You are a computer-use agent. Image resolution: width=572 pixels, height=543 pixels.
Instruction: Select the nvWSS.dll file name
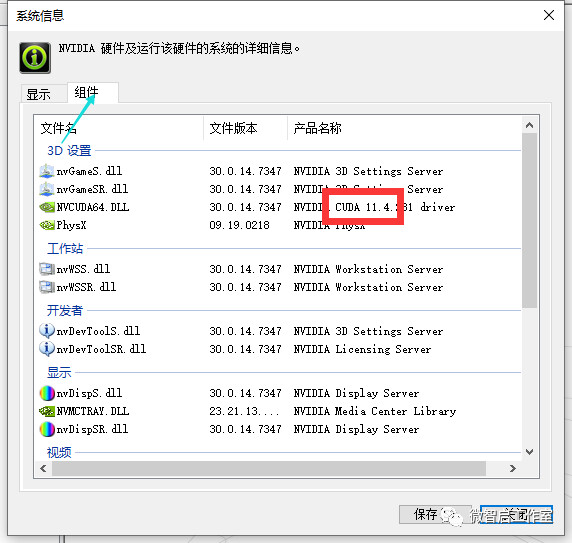[x=83, y=269]
